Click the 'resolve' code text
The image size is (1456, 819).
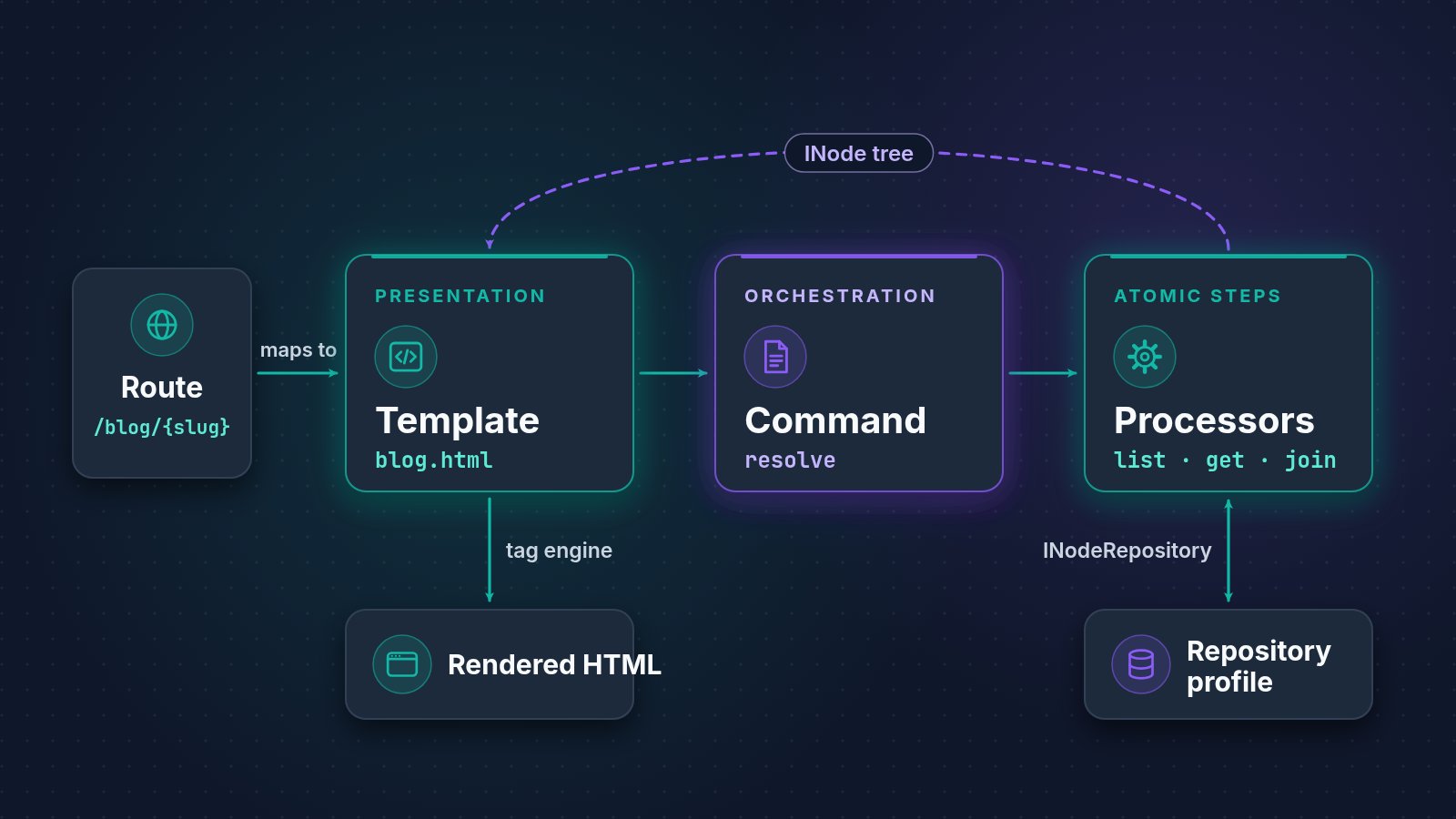pyautogui.click(x=790, y=460)
